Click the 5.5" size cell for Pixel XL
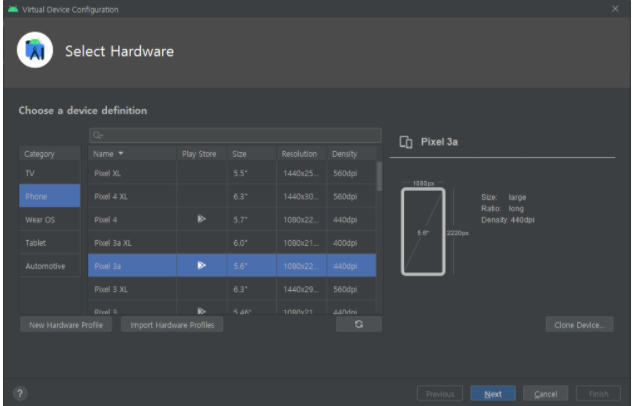 (x=252, y=173)
